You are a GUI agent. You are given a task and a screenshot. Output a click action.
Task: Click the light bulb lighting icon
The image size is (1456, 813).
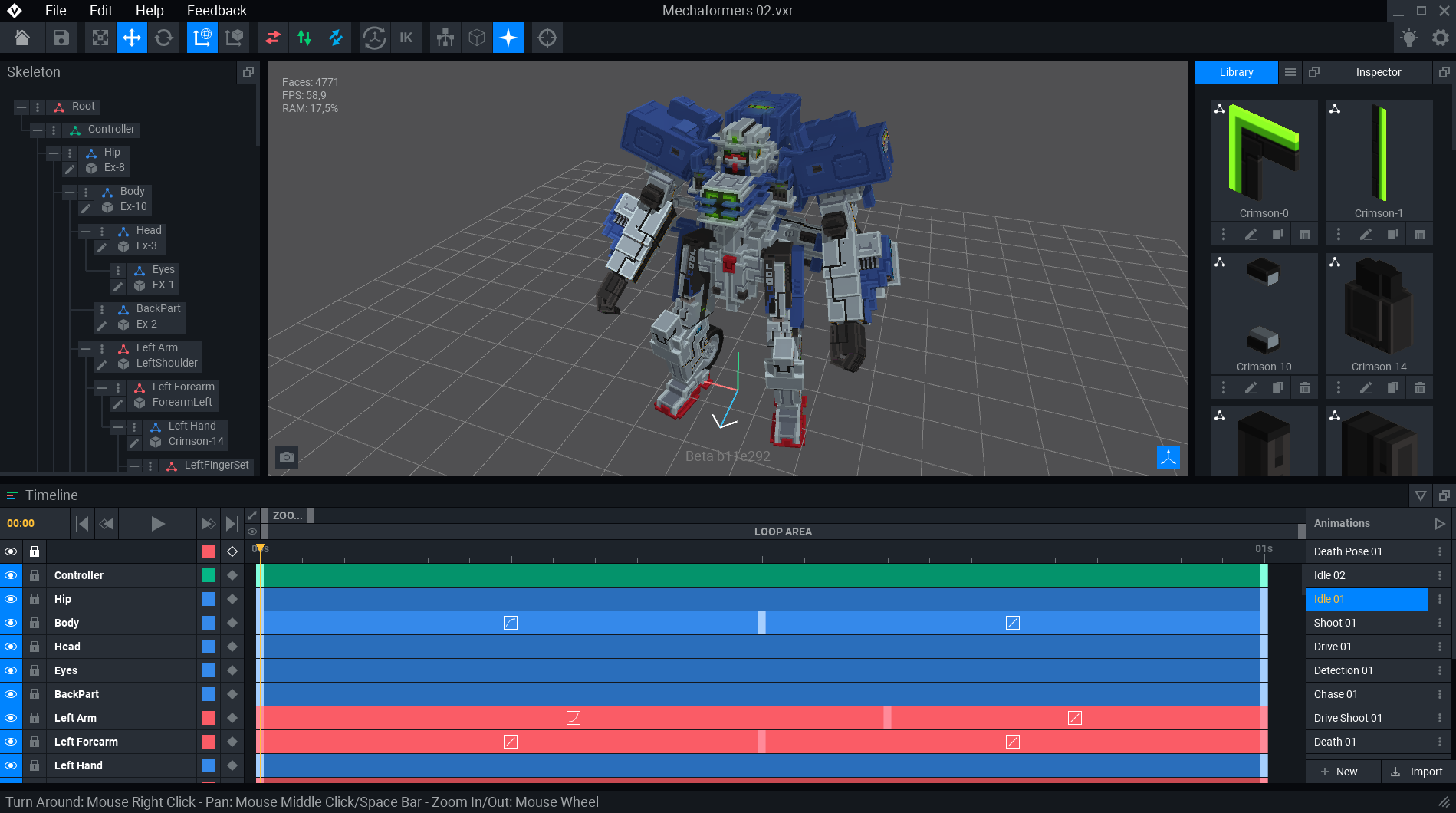pos(1408,38)
